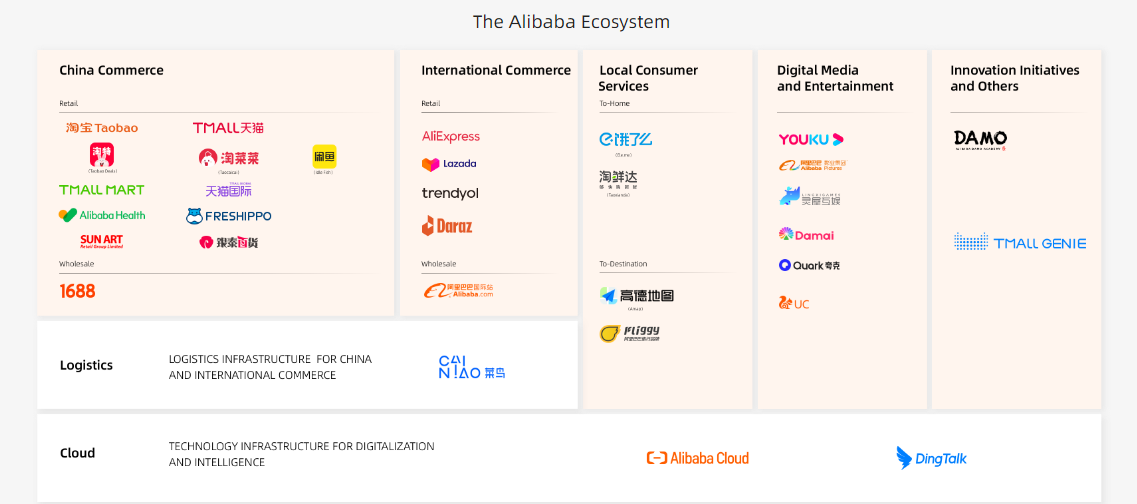Open the Quark browser logo

point(810,265)
